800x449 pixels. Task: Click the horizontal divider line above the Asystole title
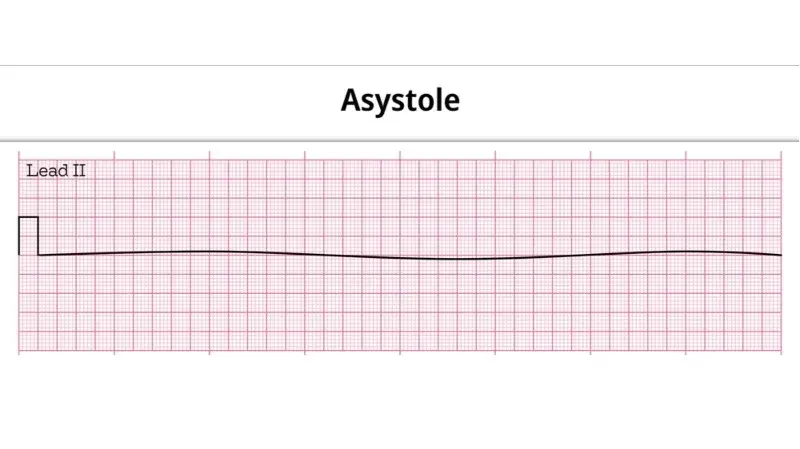tap(399, 65)
